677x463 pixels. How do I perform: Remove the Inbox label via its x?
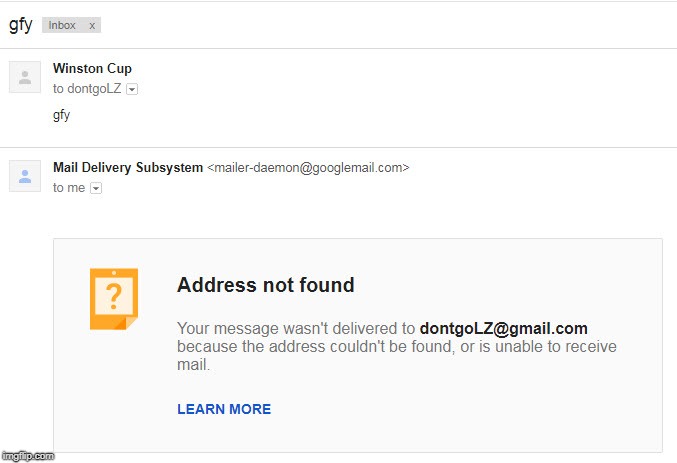point(92,25)
